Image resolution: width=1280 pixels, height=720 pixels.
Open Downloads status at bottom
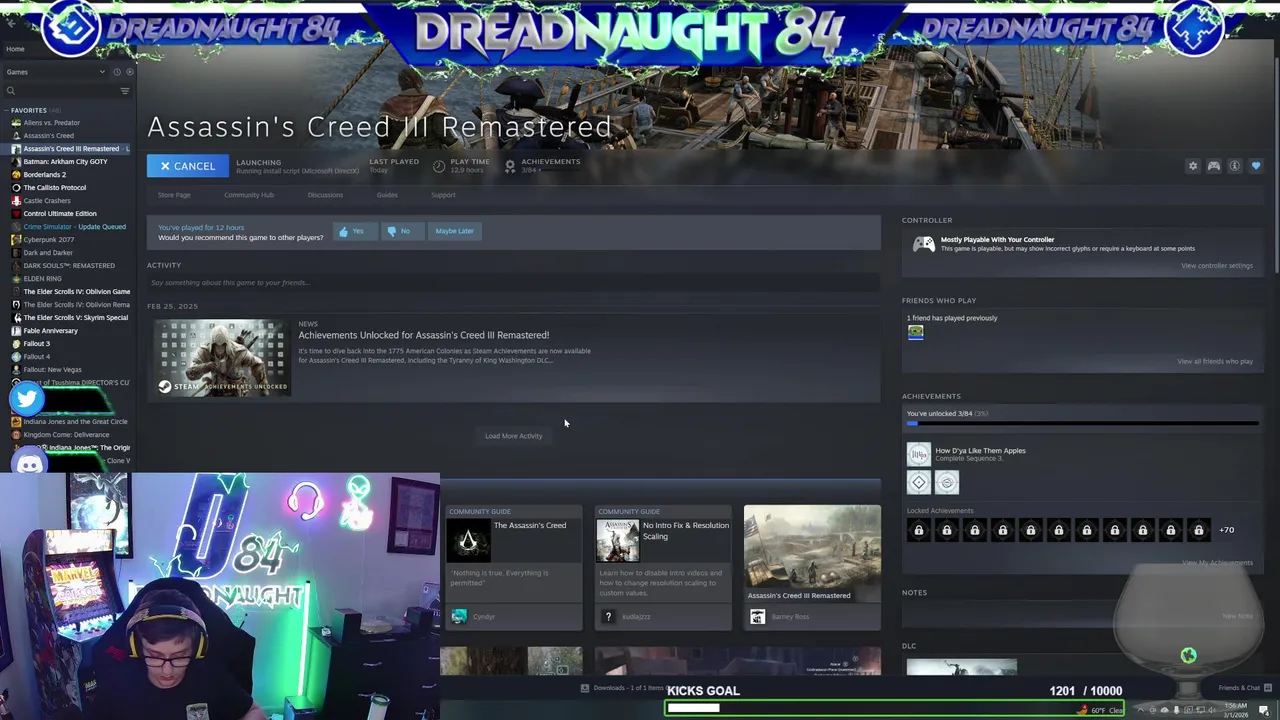(624, 688)
